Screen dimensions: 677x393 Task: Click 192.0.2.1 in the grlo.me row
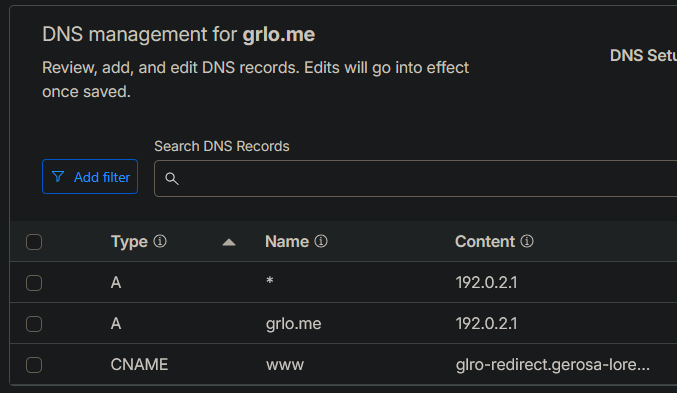[486, 324]
